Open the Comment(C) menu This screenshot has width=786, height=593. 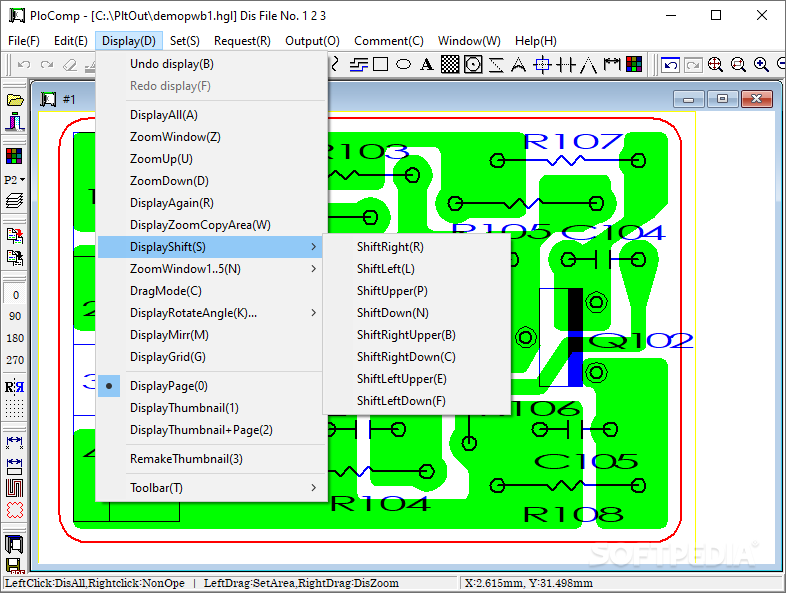(x=388, y=41)
